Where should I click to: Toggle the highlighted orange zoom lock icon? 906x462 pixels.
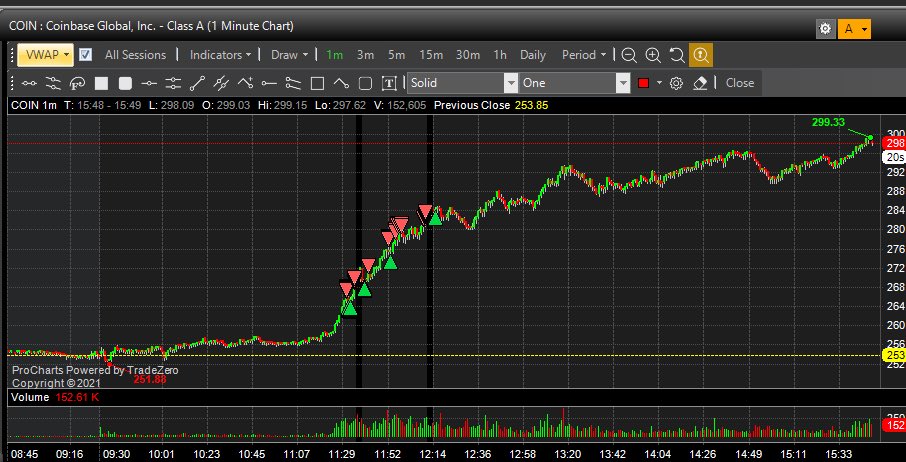tap(701, 55)
